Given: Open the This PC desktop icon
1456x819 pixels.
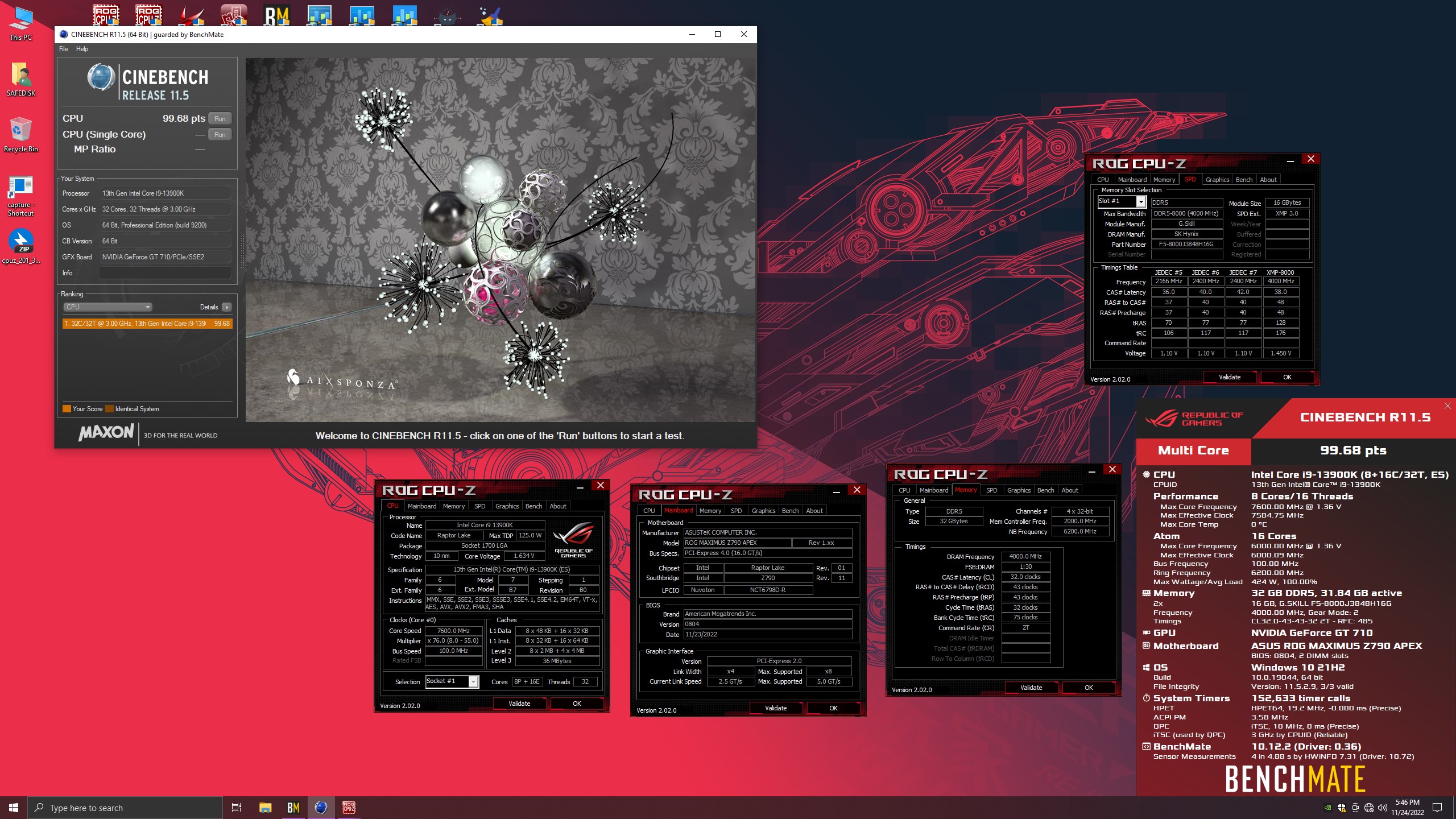Looking at the screenshot, I should pos(21,23).
